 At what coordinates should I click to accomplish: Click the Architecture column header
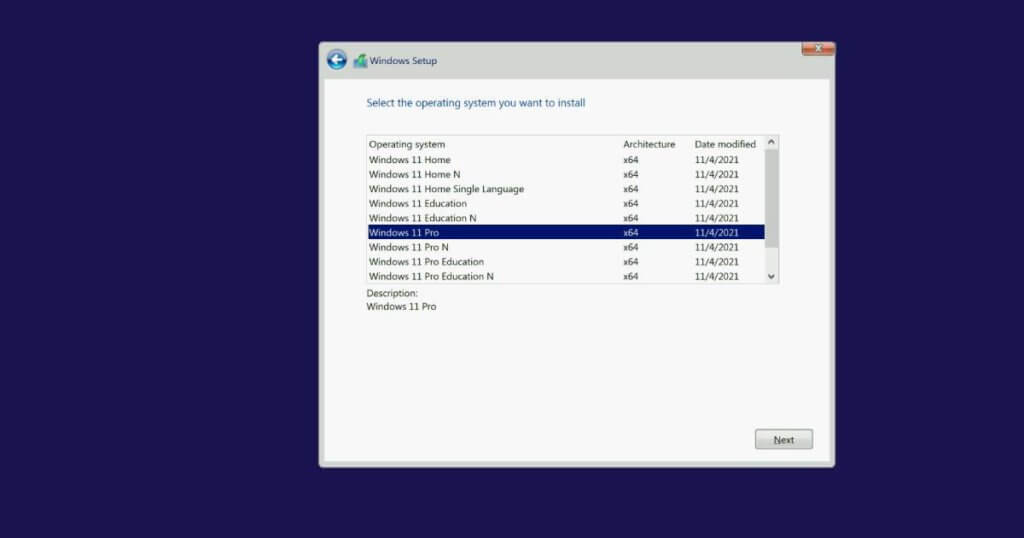click(x=649, y=144)
